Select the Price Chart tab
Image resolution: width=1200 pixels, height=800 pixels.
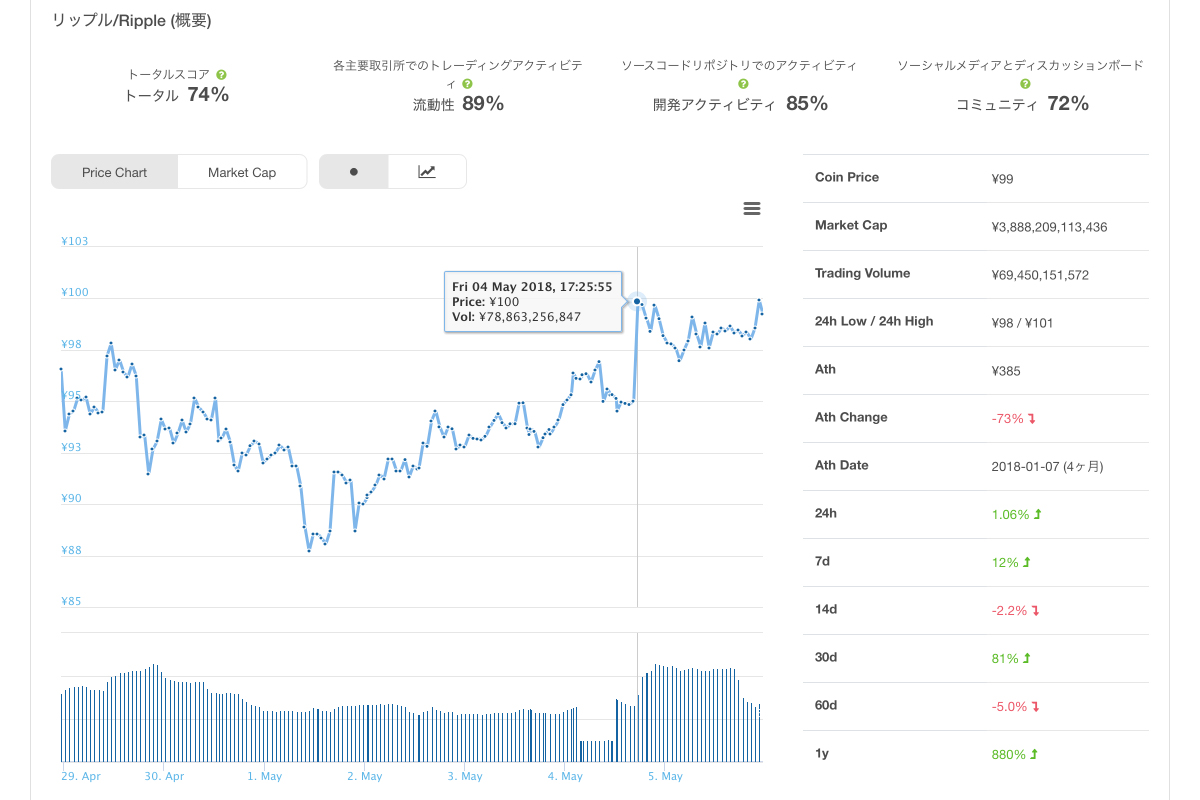pyautogui.click(x=115, y=172)
